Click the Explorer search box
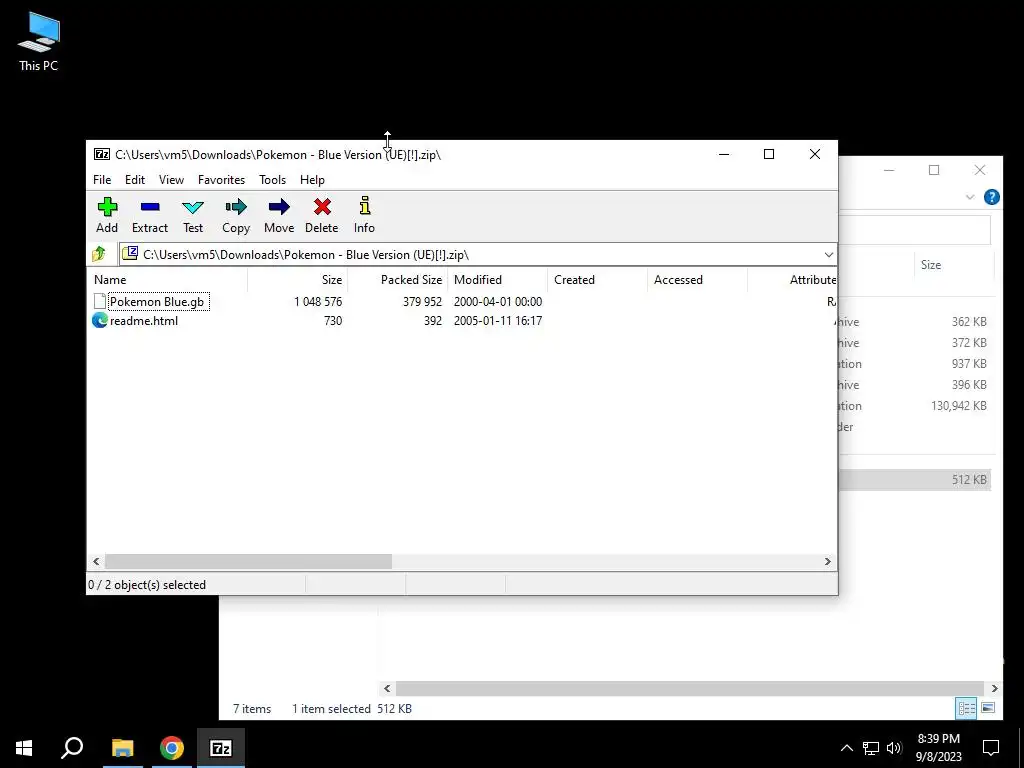 click(x=914, y=231)
